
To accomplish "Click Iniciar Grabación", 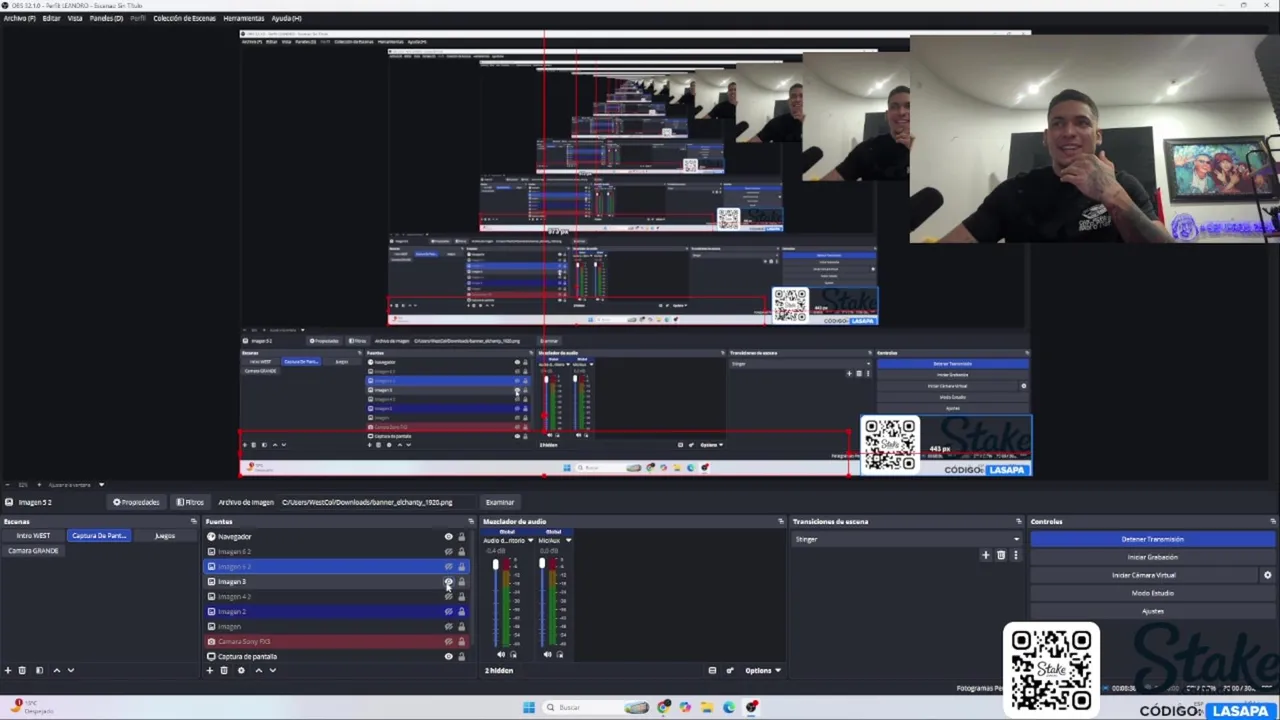I will click(x=1153, y=557).
